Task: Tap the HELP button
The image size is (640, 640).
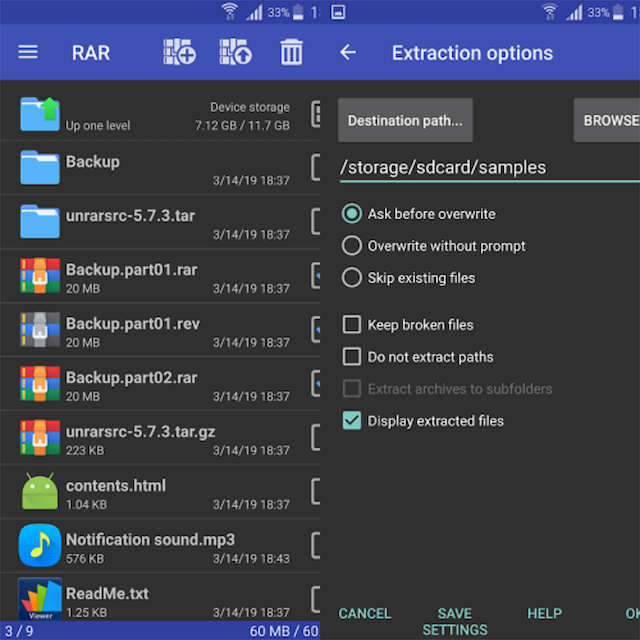Action: (x=544, y=613)
